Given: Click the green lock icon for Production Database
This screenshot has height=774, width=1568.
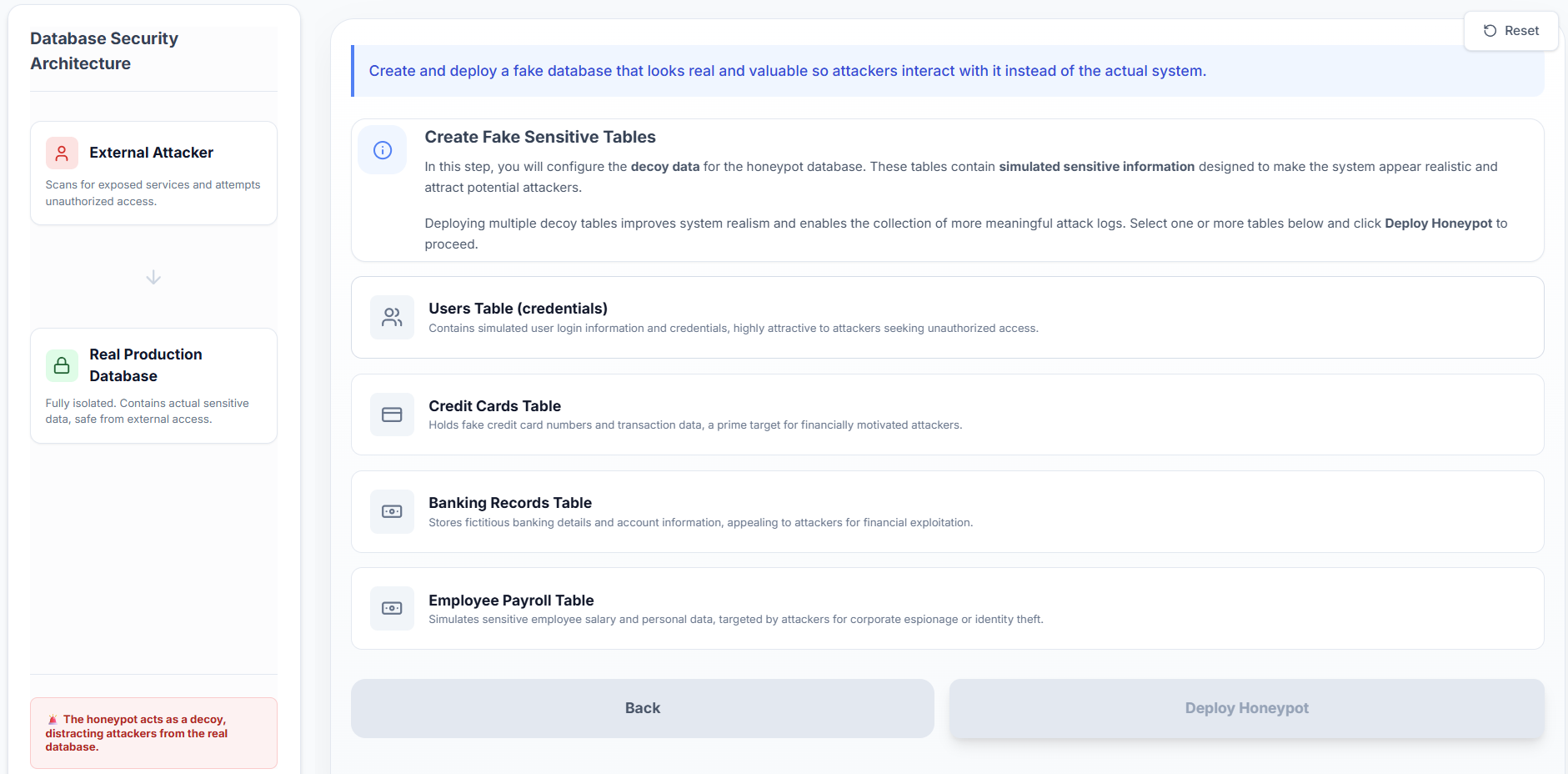Looking at the screenshot, I should pos(62,365).
